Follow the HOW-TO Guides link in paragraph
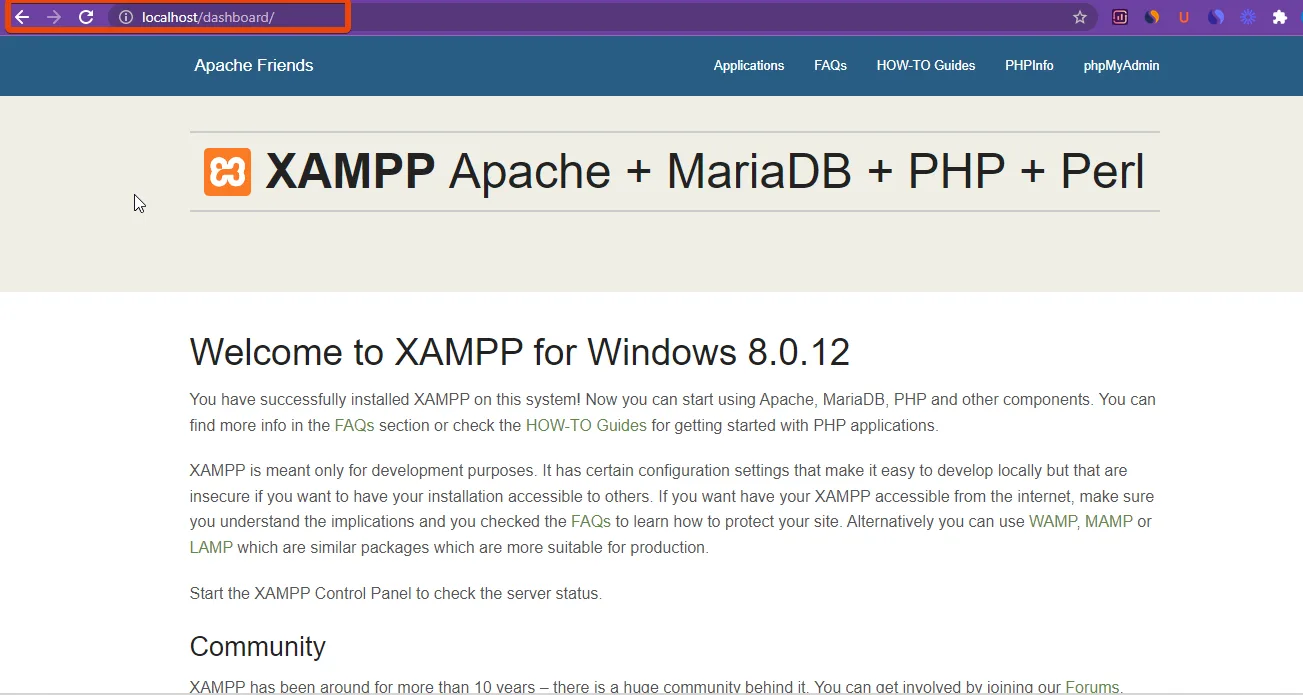Image resolution: width=1303 pixels, height=695 pixels. pos(586,425)
